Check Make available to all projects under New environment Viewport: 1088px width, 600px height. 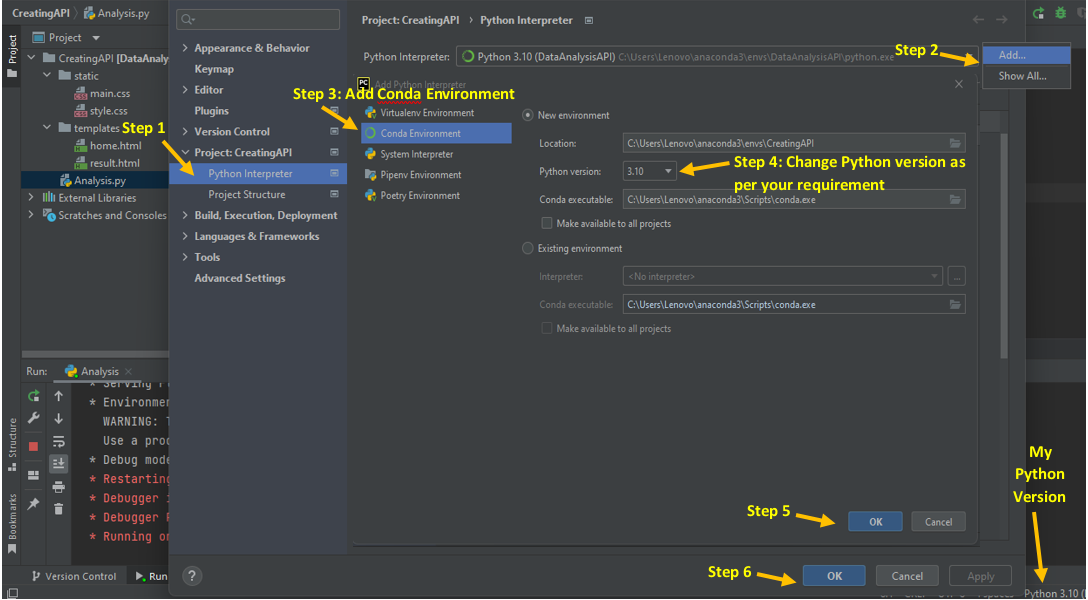pos(547,223)
